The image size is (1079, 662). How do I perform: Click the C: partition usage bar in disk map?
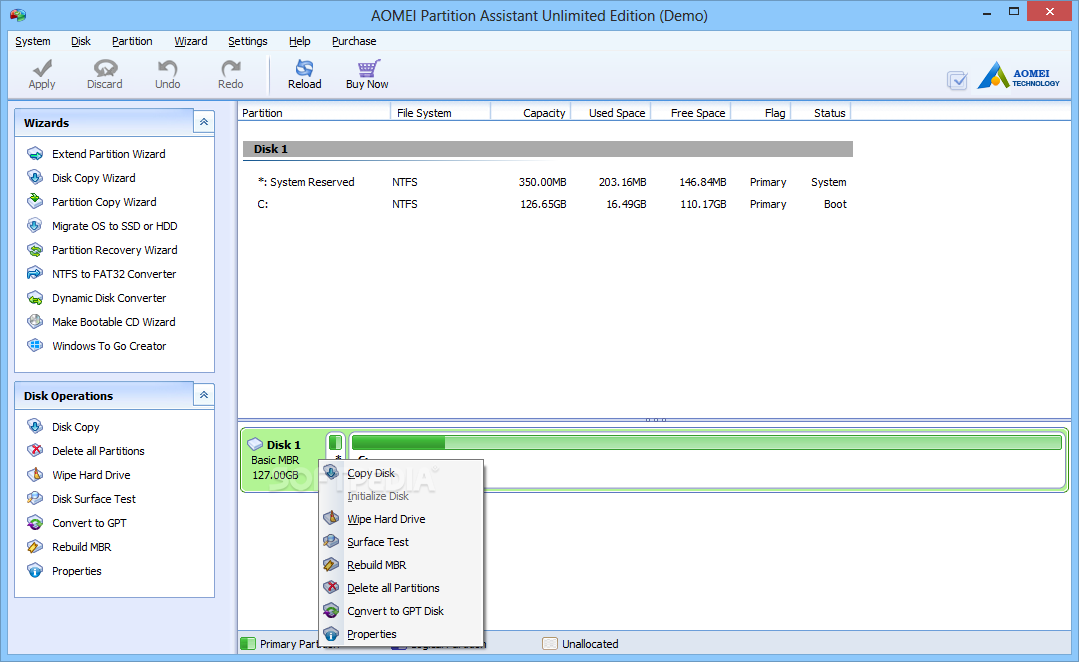(707, 442)
